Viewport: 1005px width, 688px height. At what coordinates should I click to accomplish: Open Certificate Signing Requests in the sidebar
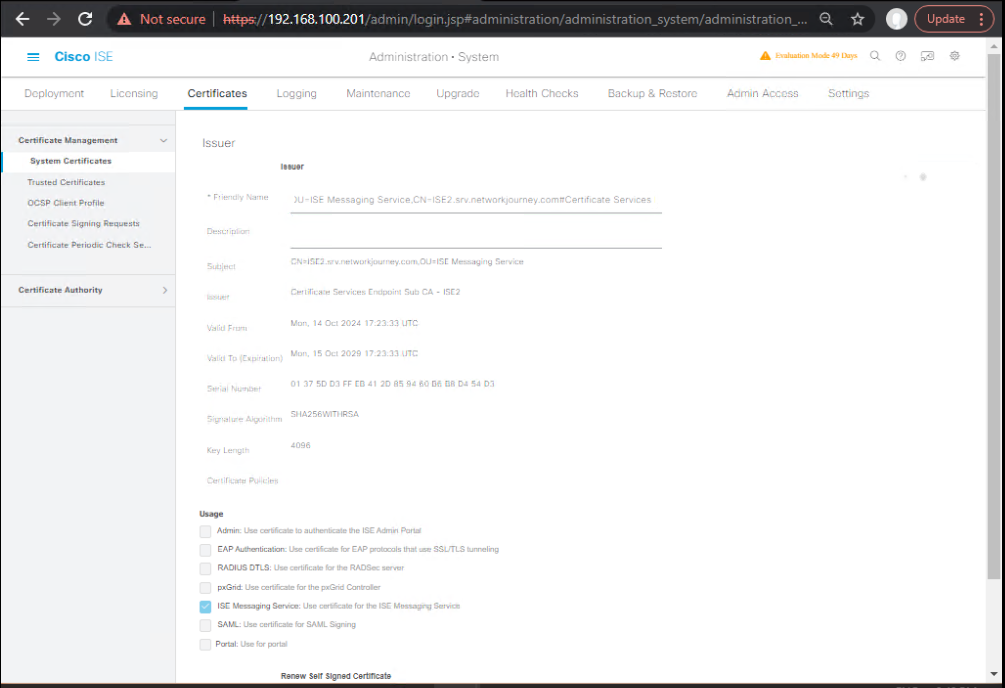pos(83,224)
